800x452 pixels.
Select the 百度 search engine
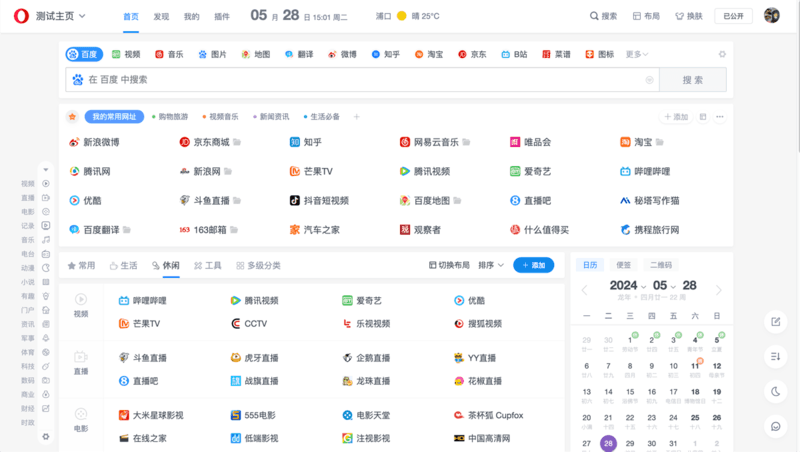[84, 54]
